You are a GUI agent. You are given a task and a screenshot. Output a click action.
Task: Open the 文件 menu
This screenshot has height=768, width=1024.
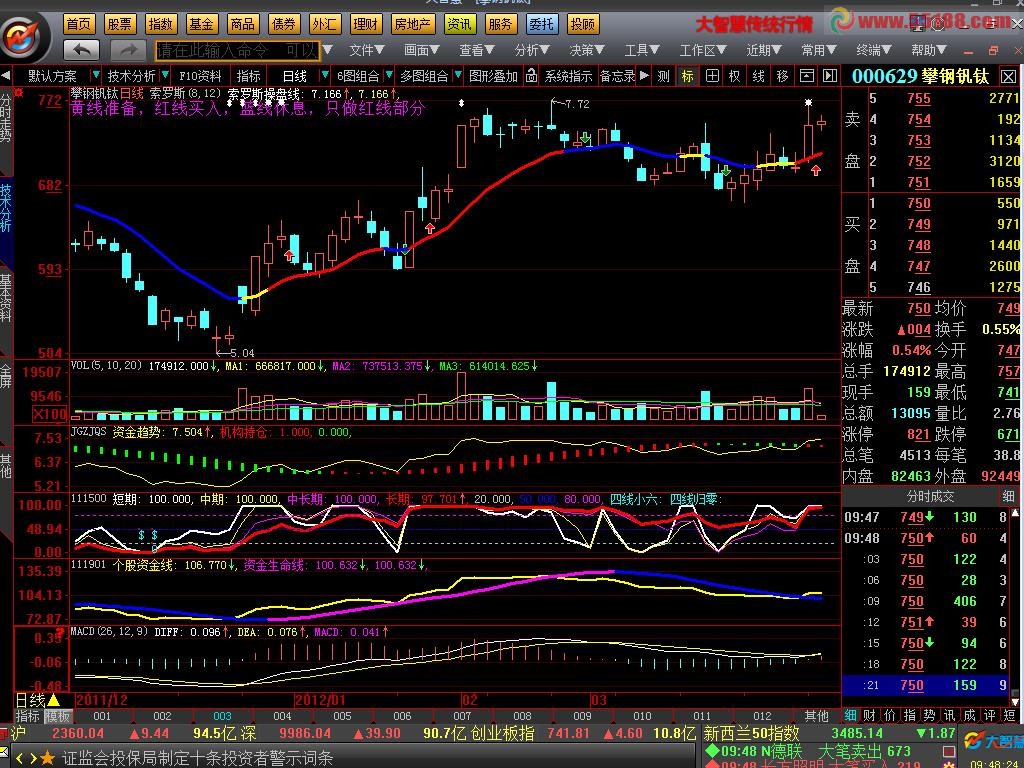366,50
